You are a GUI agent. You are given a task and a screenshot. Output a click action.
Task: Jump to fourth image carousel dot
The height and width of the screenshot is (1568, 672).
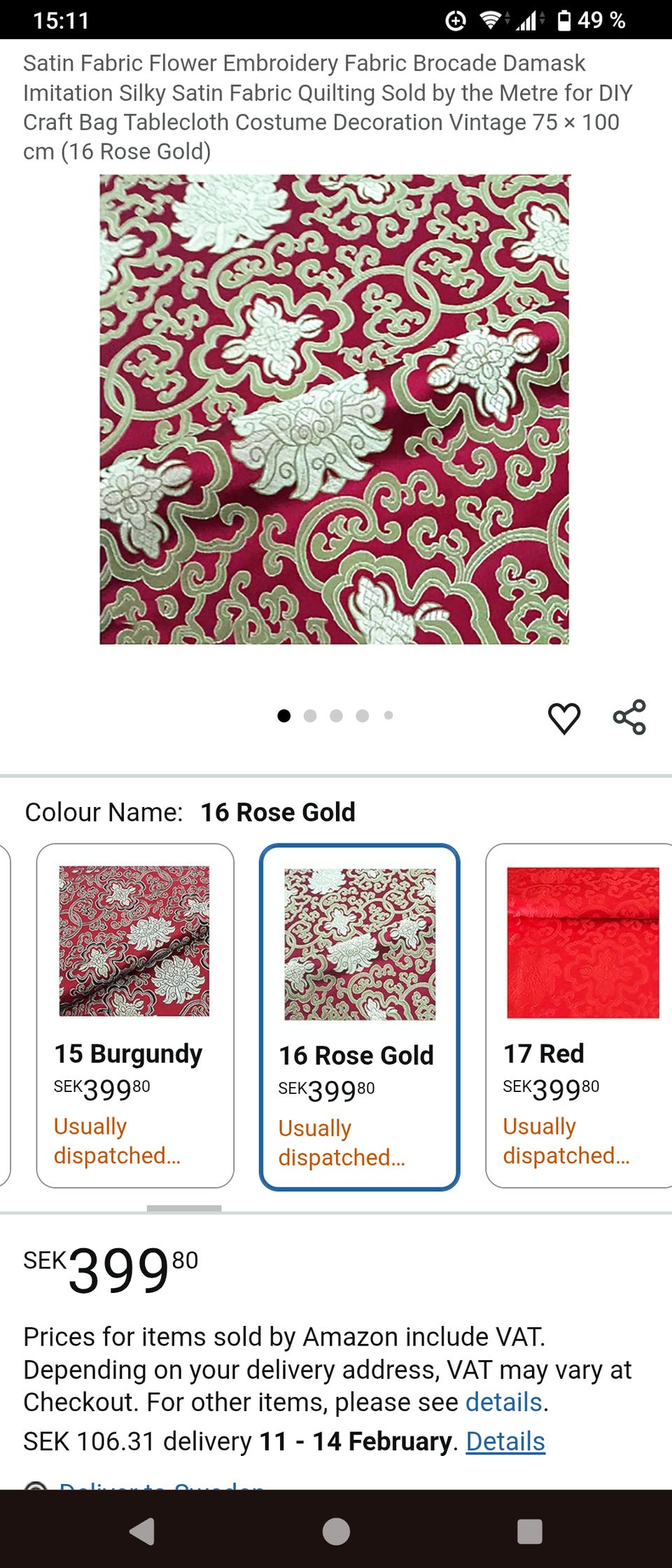[362, 715]
